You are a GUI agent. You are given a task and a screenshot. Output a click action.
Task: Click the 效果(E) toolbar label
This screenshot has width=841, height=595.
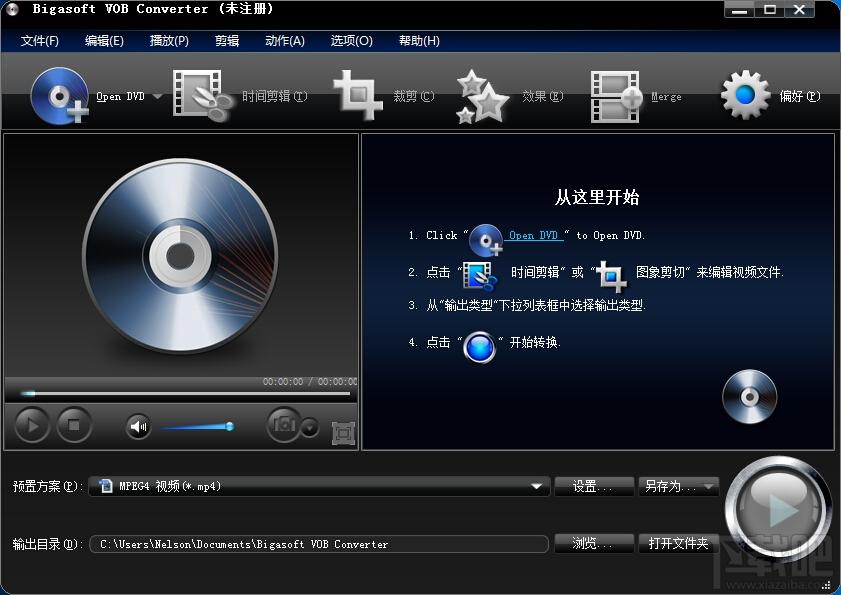543,97
